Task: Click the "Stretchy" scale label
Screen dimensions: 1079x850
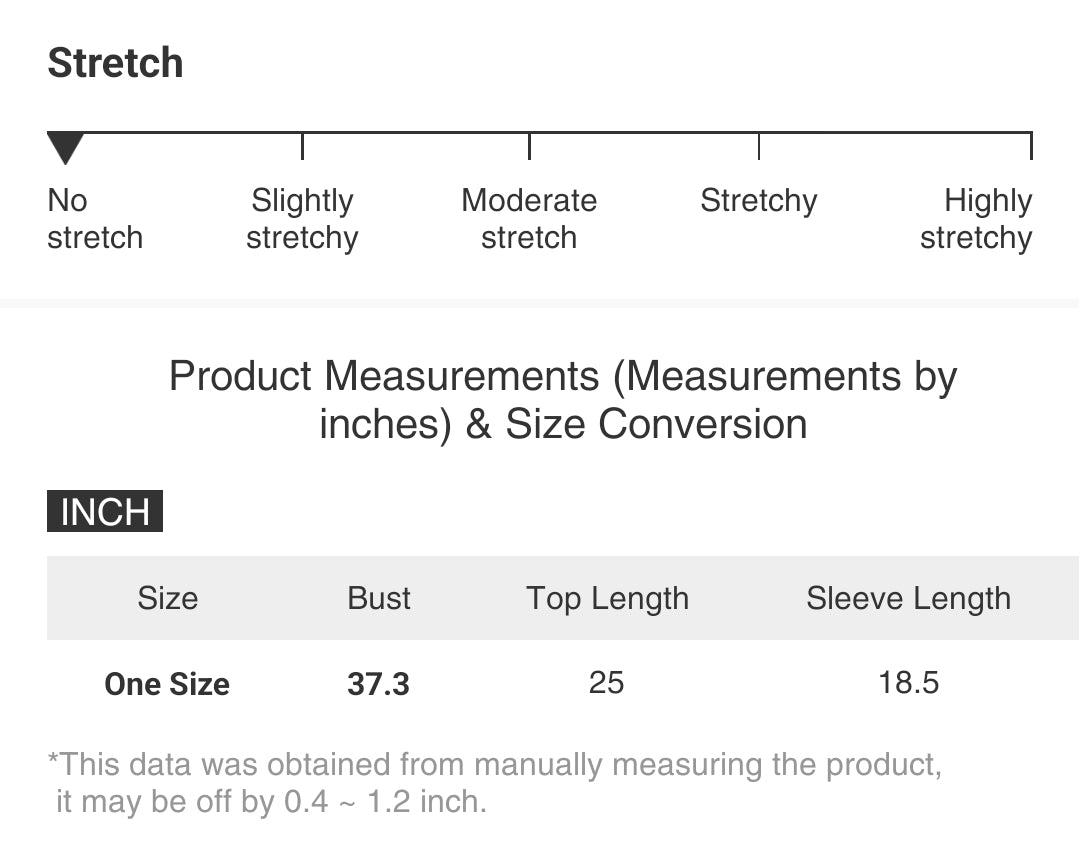Action: (x=758, y=201)
